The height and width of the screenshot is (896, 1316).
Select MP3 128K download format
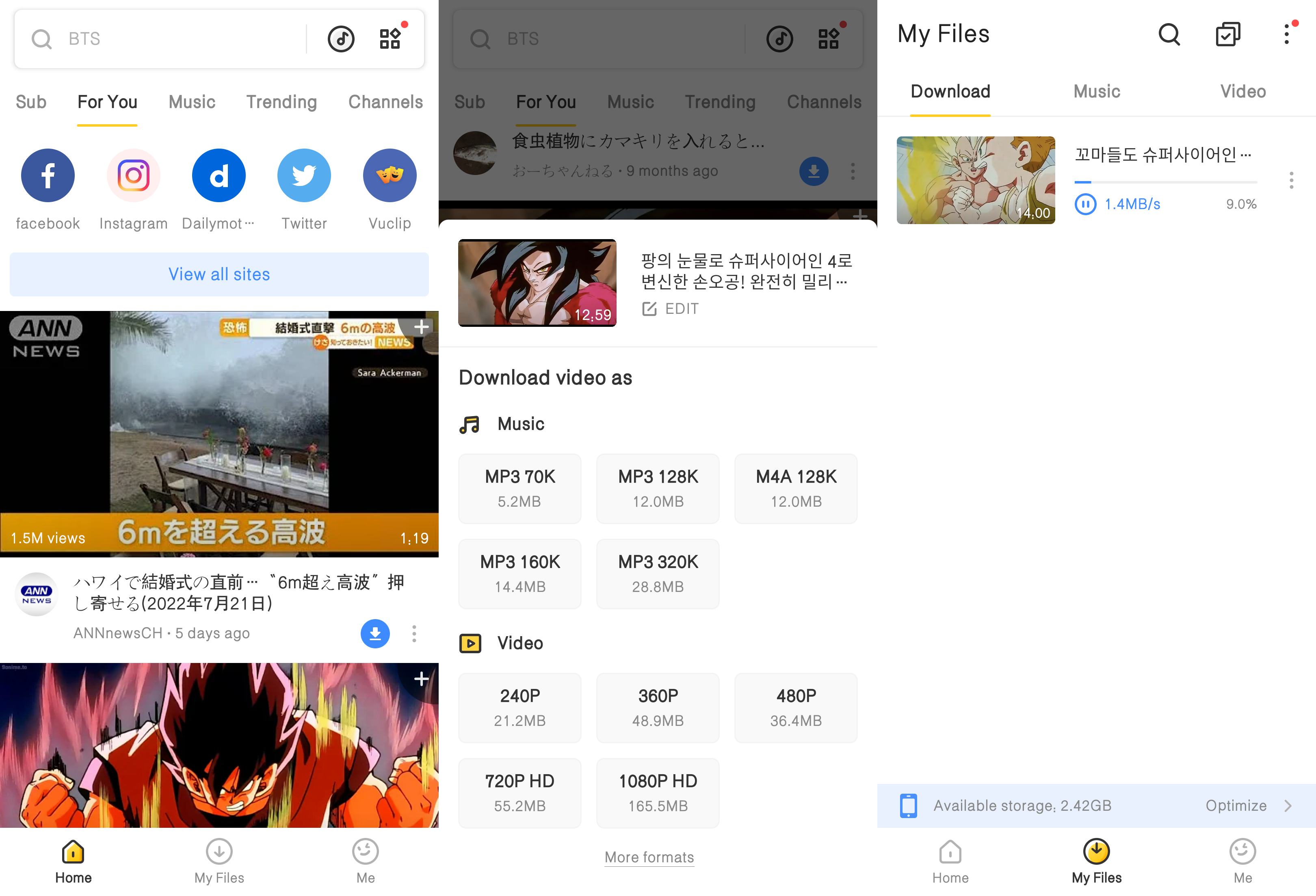(x=658, y=488)
